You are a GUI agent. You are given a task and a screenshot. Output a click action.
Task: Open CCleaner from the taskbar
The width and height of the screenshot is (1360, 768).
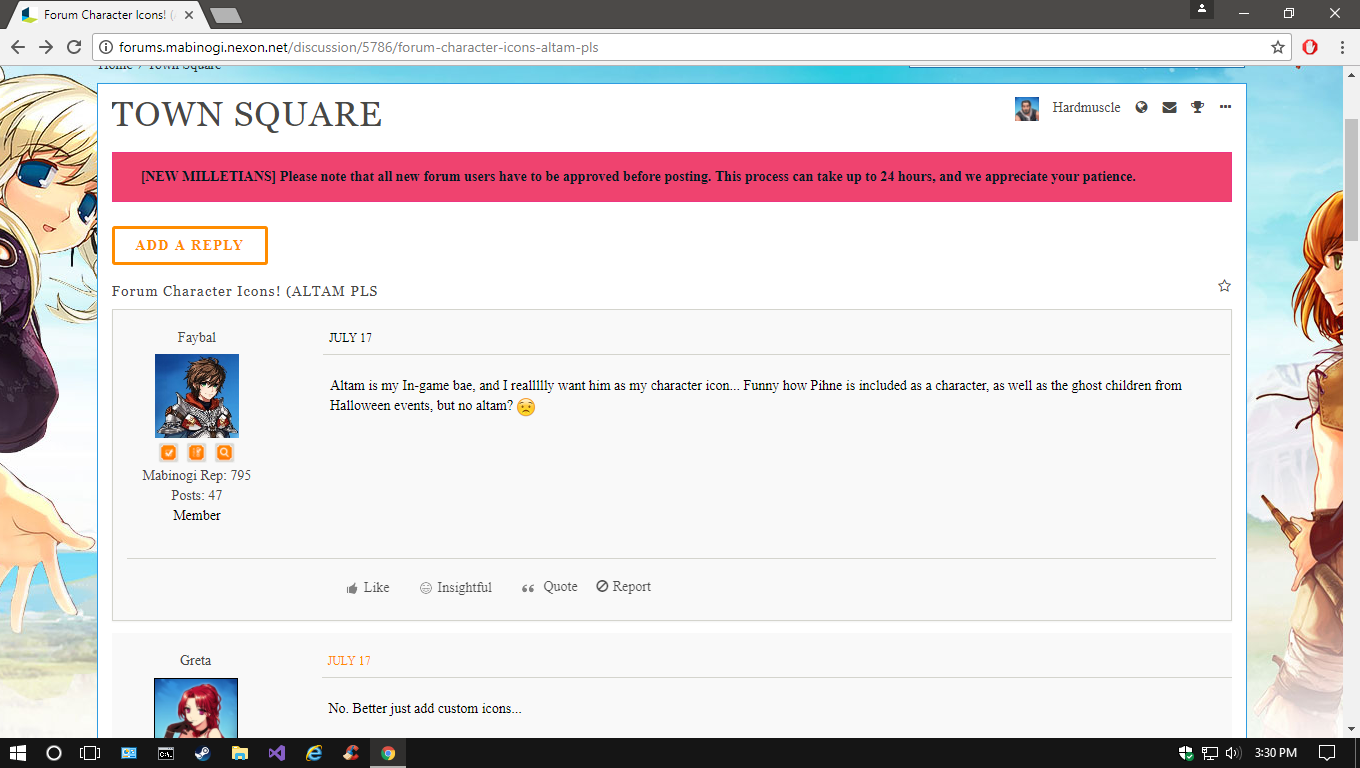(x=351, y=753)
